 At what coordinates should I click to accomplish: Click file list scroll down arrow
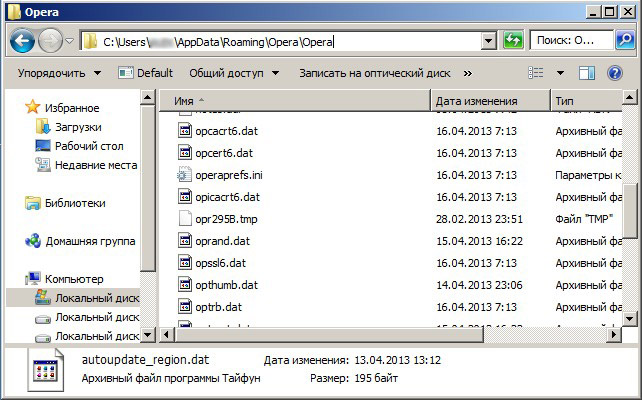pyautogui.click(x=629, y=319)
